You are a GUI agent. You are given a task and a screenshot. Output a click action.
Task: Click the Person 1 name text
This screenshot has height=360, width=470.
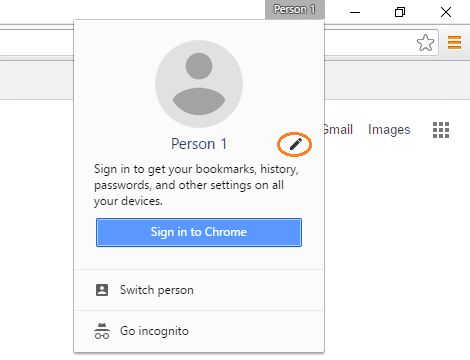(x=199, y=144)
